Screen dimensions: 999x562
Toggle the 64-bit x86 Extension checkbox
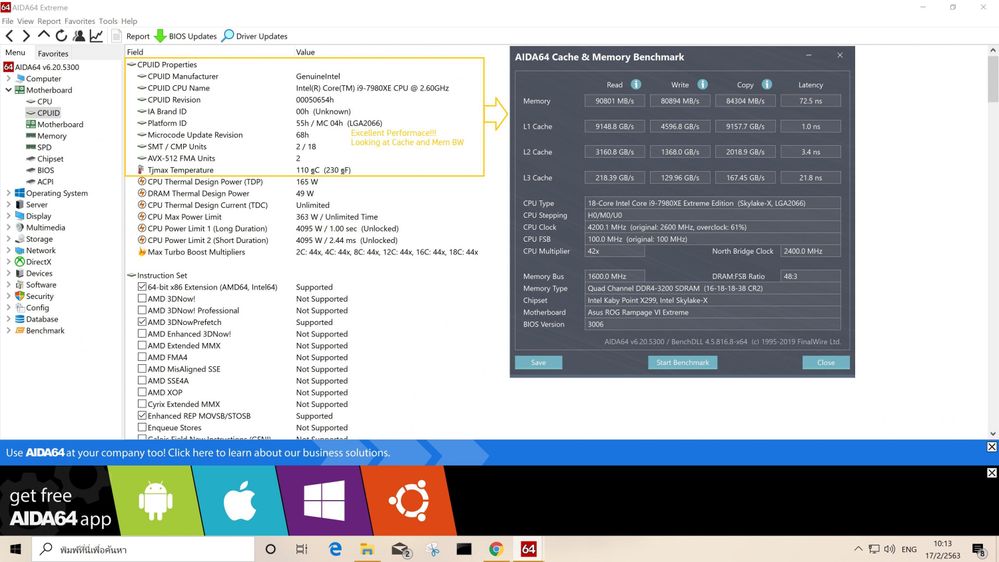click(x=142, y=287)
